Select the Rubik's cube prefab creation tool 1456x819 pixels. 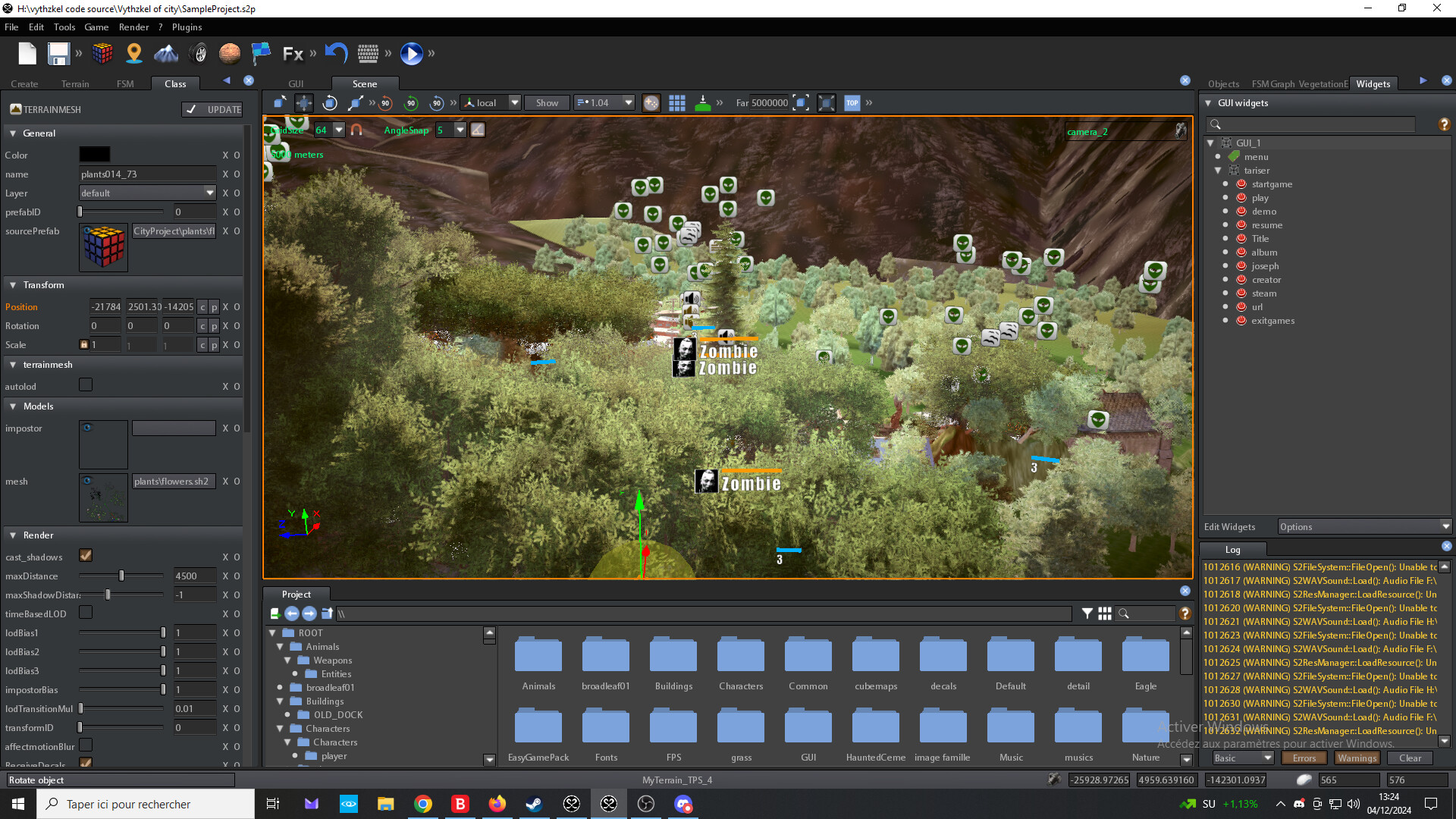[x=102, y=53]
